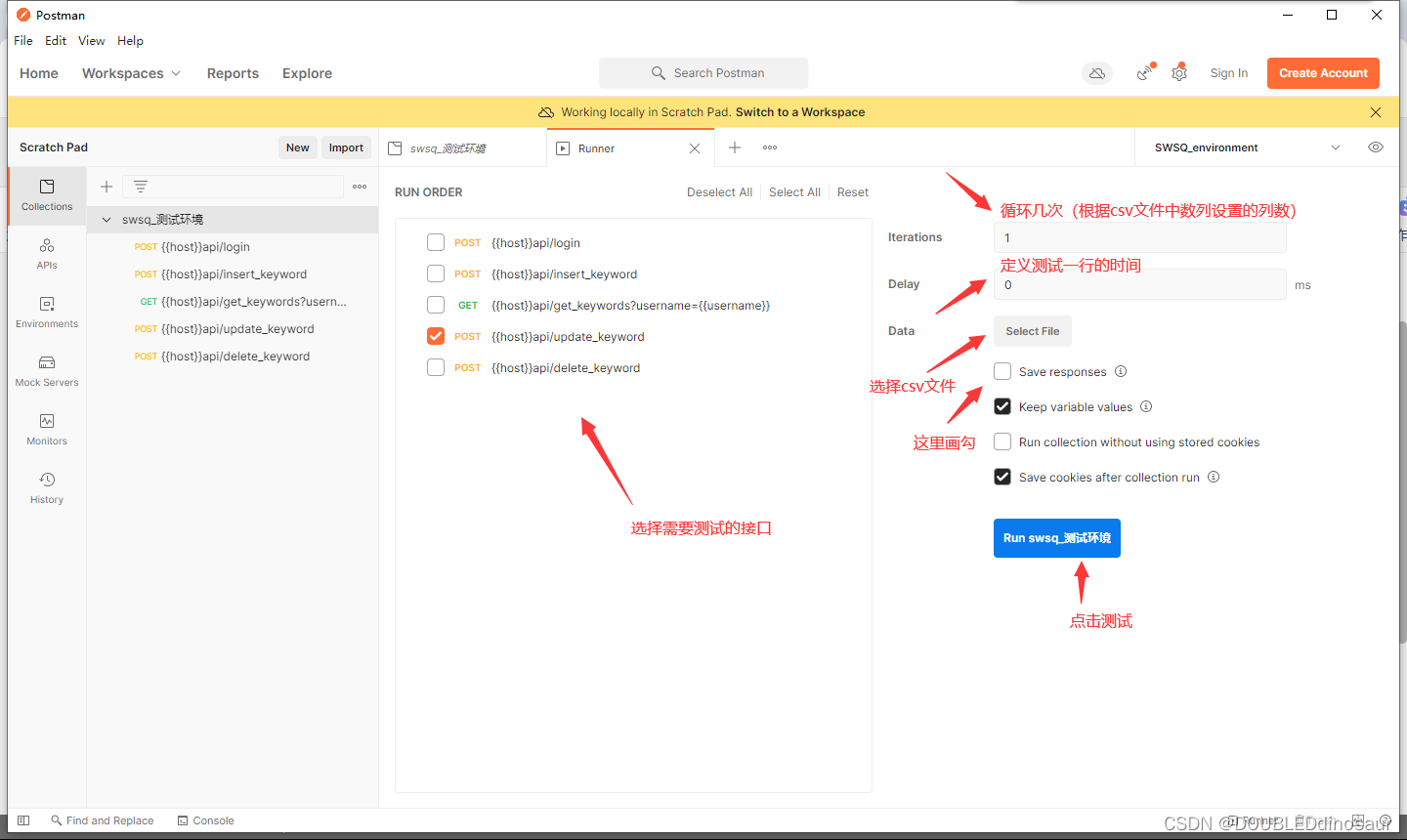Enable Save responses checkbox
Viewport: 1407px width, 840px height.
(x=1002, y=371)
